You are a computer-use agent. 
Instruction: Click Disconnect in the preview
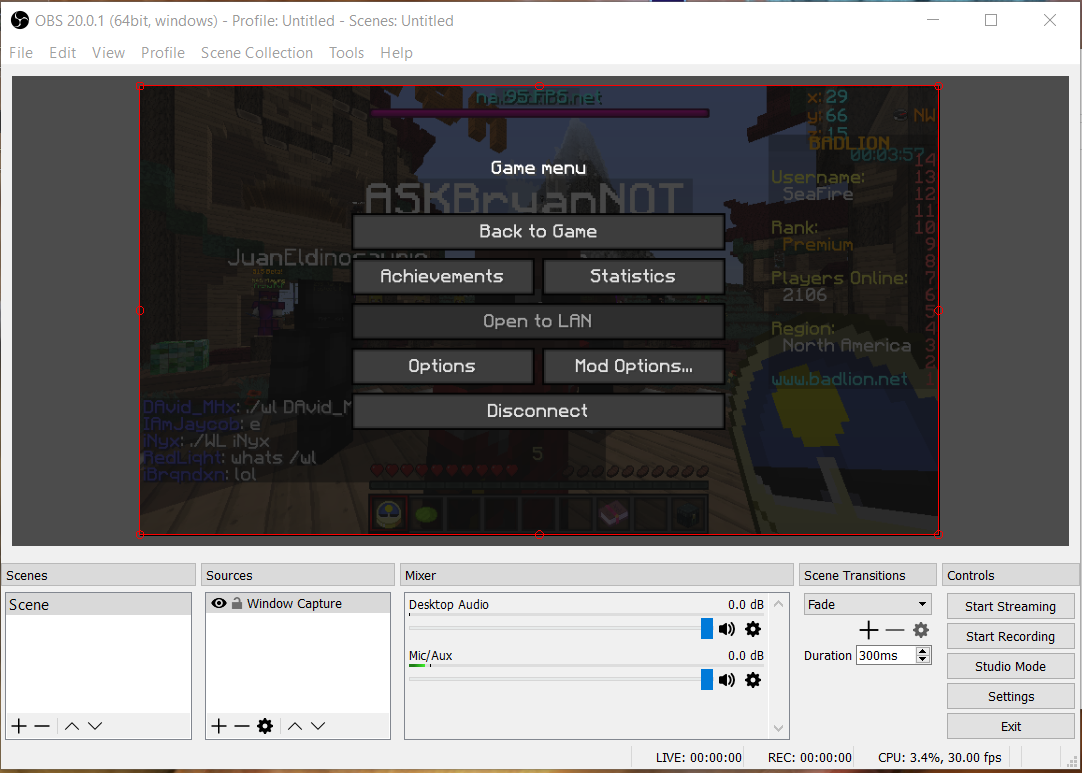pyautogui.click(x=538, y=411)
